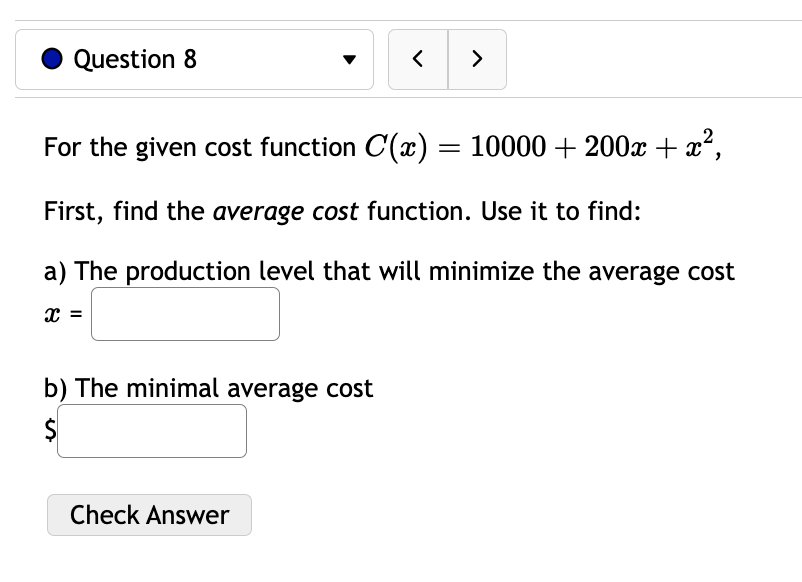Submit your work via Check Answer
This screenshot has width=802, height=582.
point(149,515)
